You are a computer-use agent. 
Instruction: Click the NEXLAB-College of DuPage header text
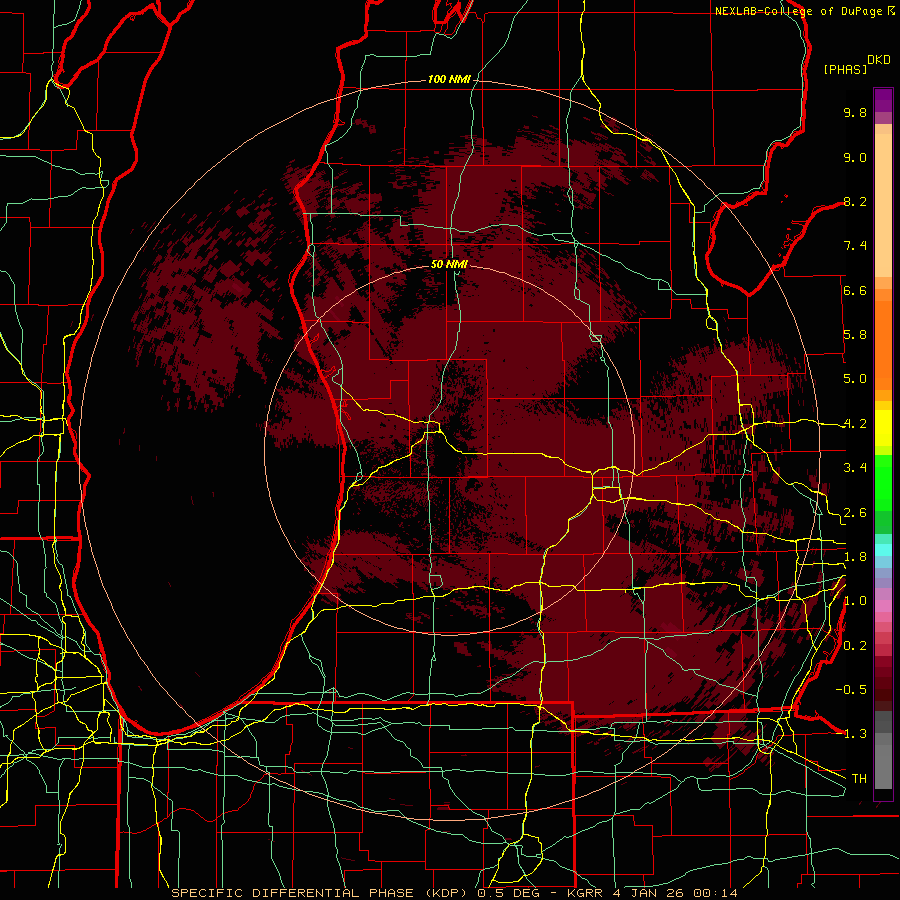click(798, 11)
